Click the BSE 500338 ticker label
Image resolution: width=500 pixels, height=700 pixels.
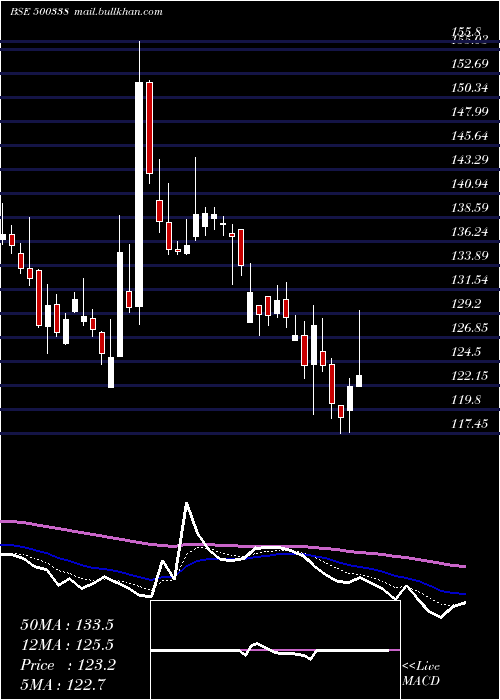click(x=39, y=12)
